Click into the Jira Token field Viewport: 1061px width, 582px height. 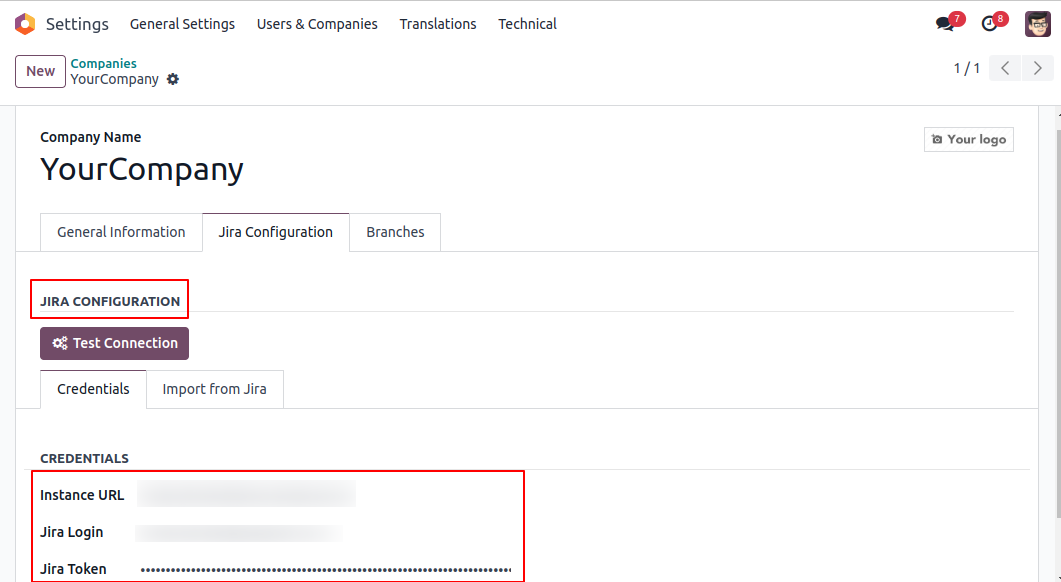325,570
